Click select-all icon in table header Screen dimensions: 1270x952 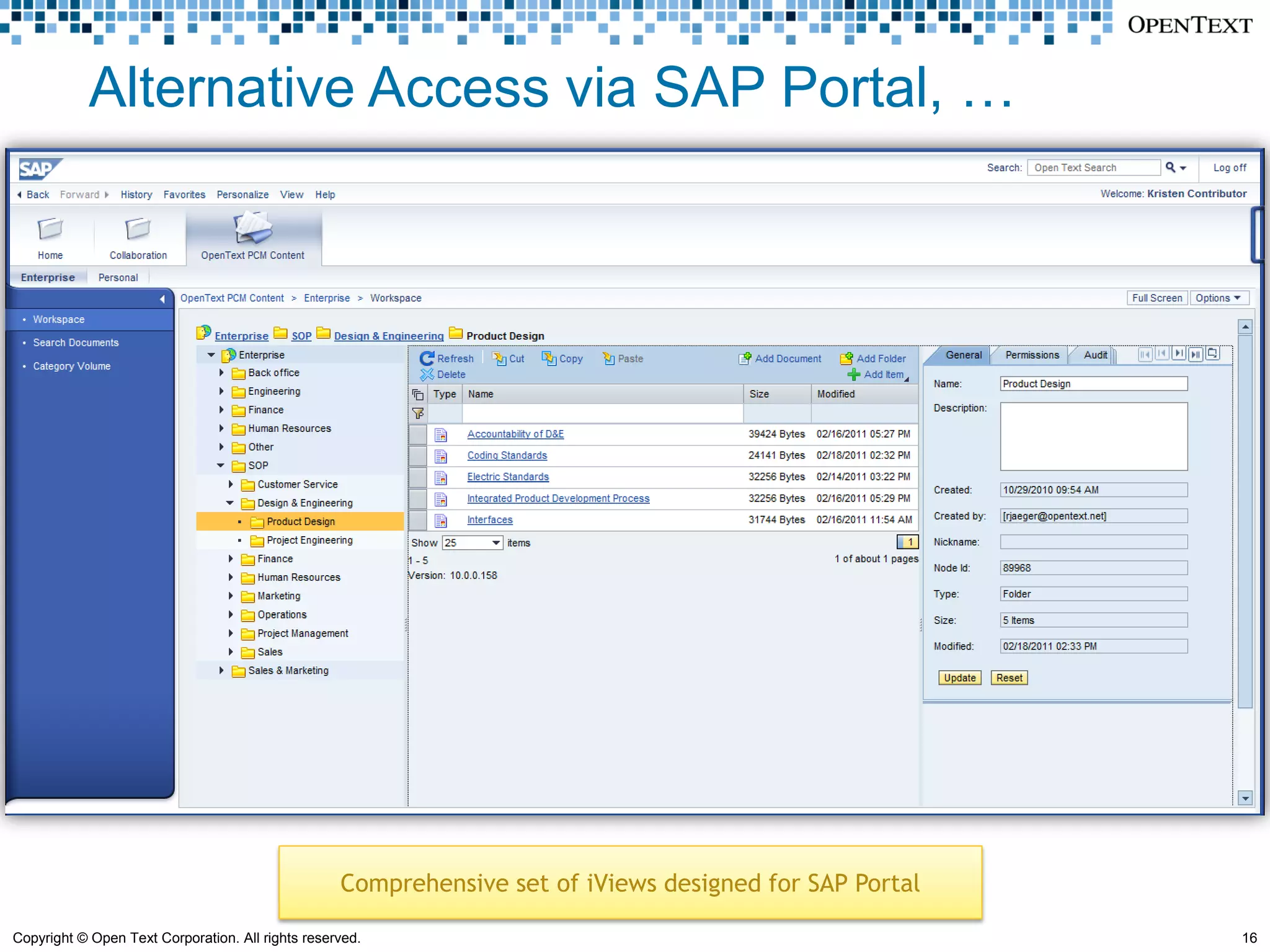pyautogui.click(x=418, y=394)
